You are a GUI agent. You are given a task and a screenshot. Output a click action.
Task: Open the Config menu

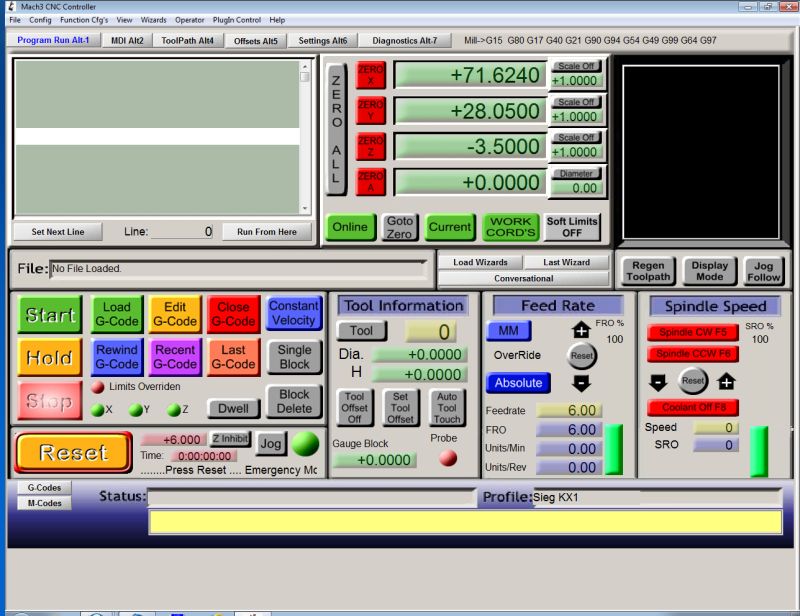40,20
